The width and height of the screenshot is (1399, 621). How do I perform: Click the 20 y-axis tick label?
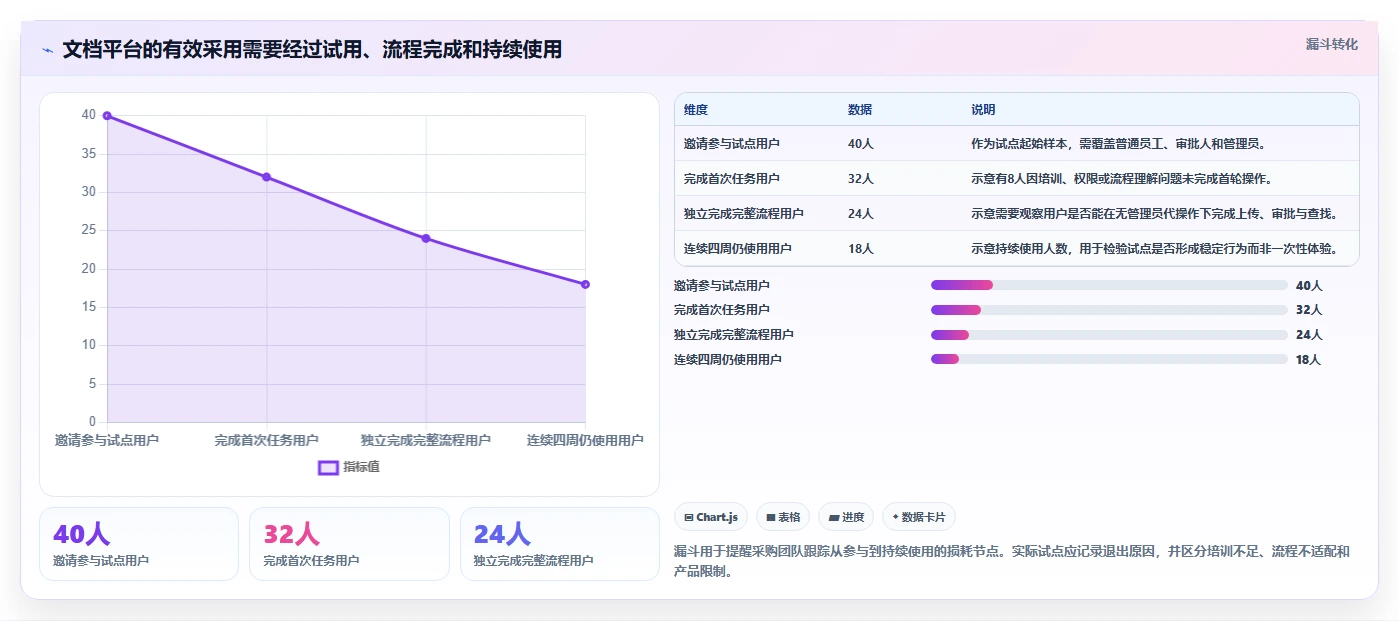tap(89, 269)
